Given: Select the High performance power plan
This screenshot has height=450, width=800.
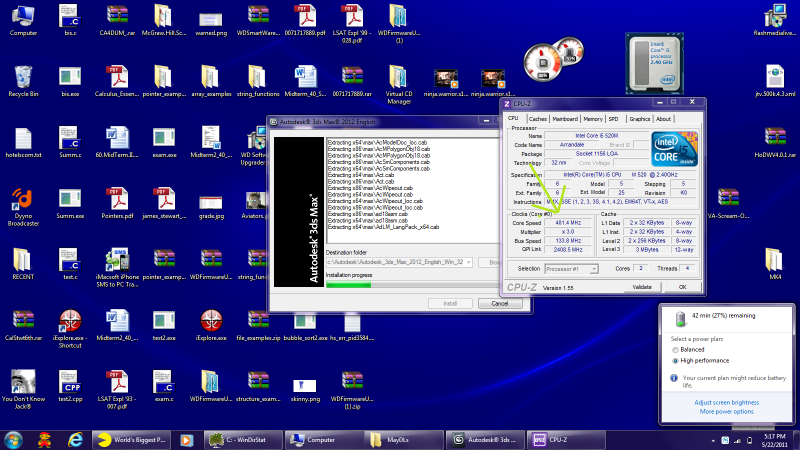Looking at the screenshot, I should pyautogui.click(x=701, y=361).
